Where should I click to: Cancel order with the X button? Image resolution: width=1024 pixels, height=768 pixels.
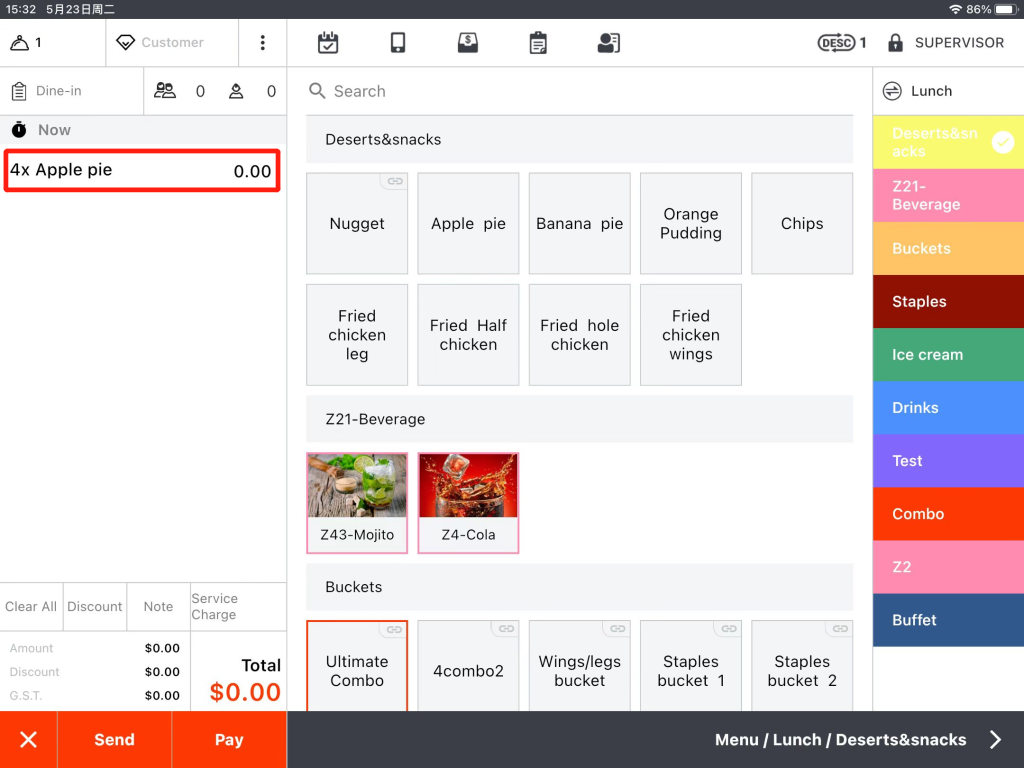coord(28,740)
